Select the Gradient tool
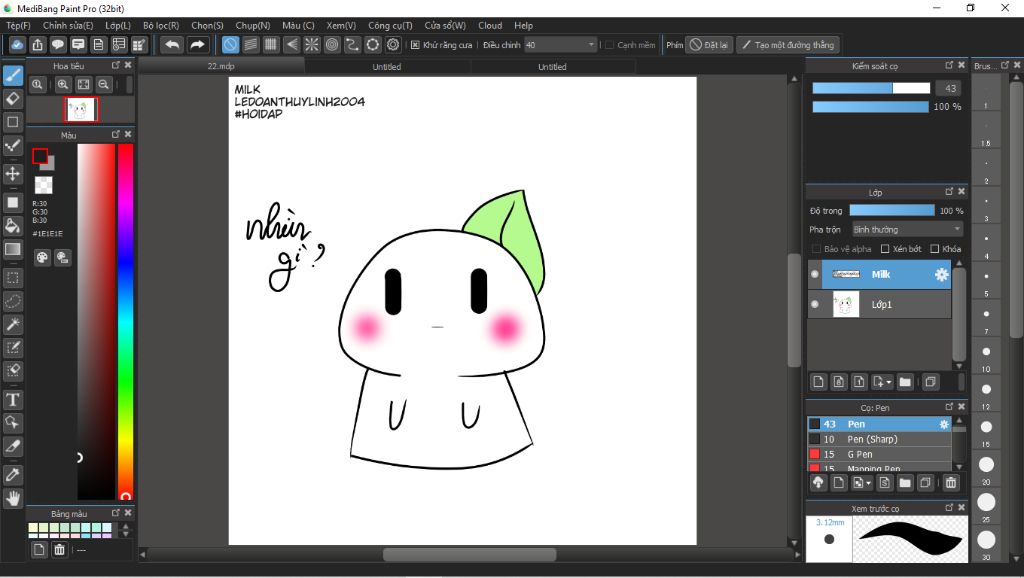The width and height of the screenshot is (1024, 578). coord(13,249)
